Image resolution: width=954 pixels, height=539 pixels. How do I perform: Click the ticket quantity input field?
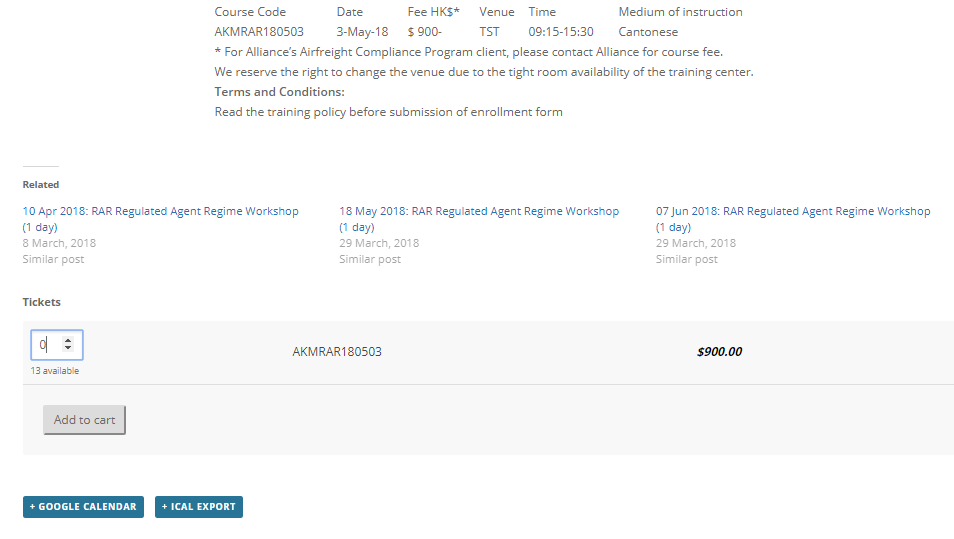(x=48, y=345)
